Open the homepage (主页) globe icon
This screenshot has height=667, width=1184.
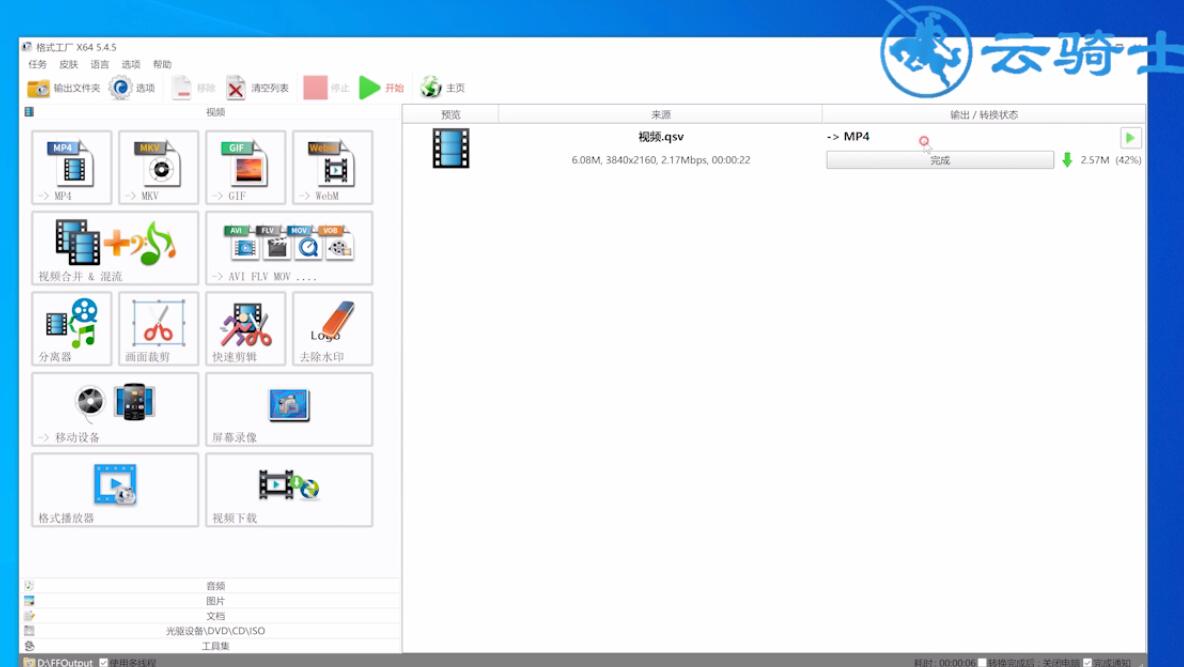[430, 88]
